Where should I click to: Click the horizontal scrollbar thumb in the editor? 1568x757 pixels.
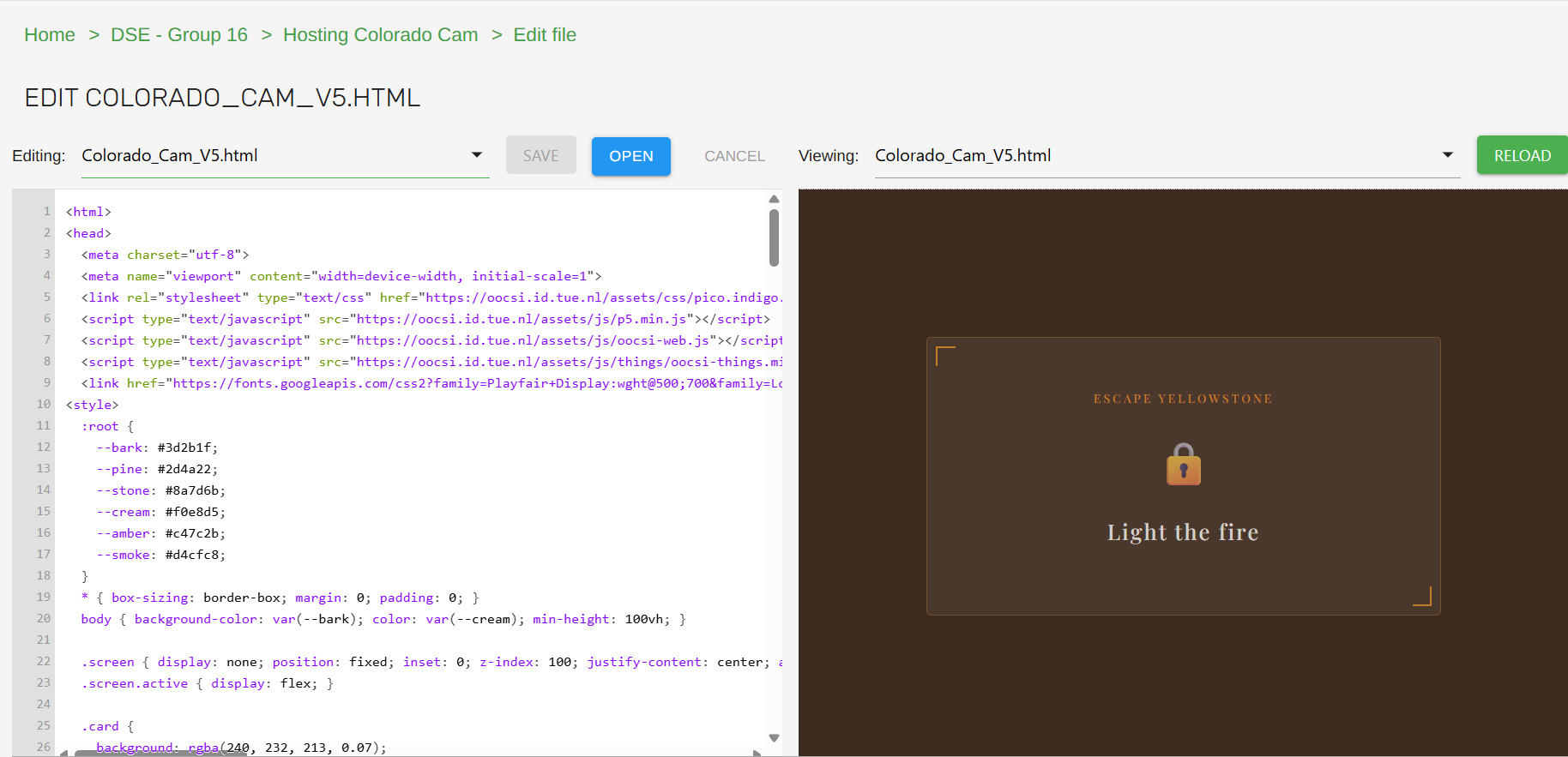click(x=161, y=754)
